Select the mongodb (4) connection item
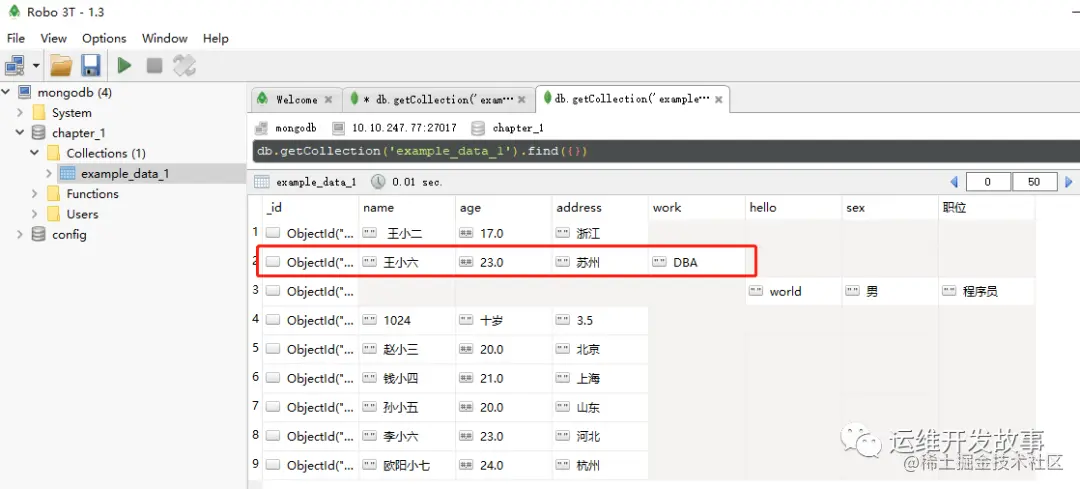This screenshot has width=1080, height=489. (x=74, y=92)
